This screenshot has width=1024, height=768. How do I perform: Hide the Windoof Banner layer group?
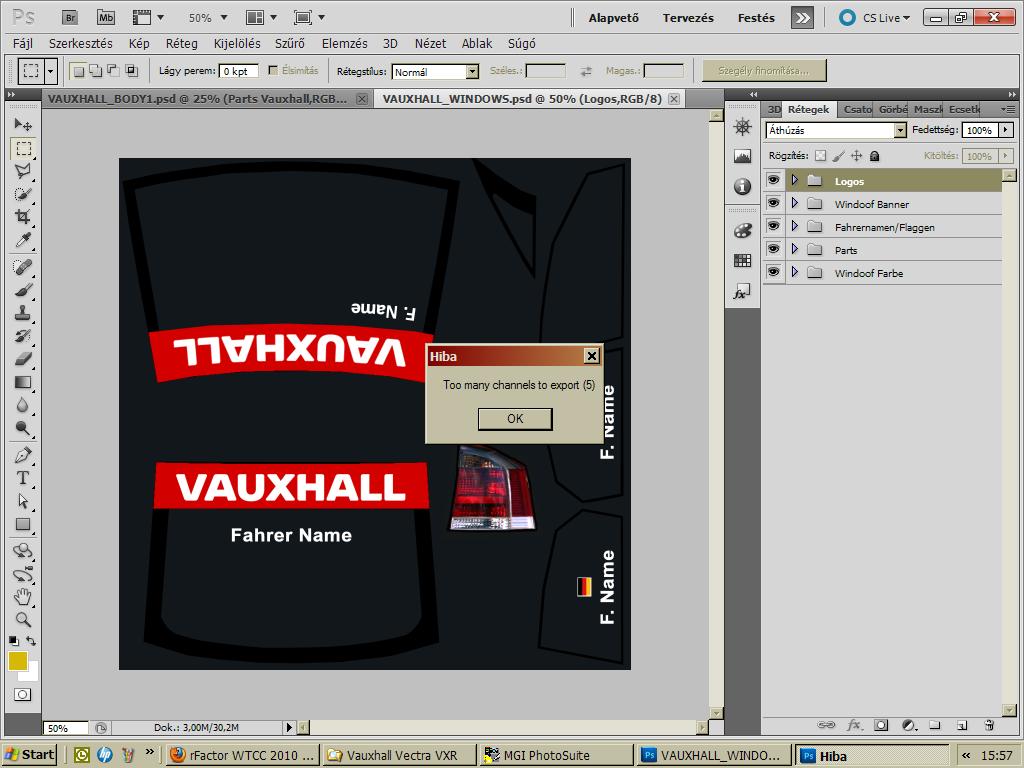(x=773, y=203)
